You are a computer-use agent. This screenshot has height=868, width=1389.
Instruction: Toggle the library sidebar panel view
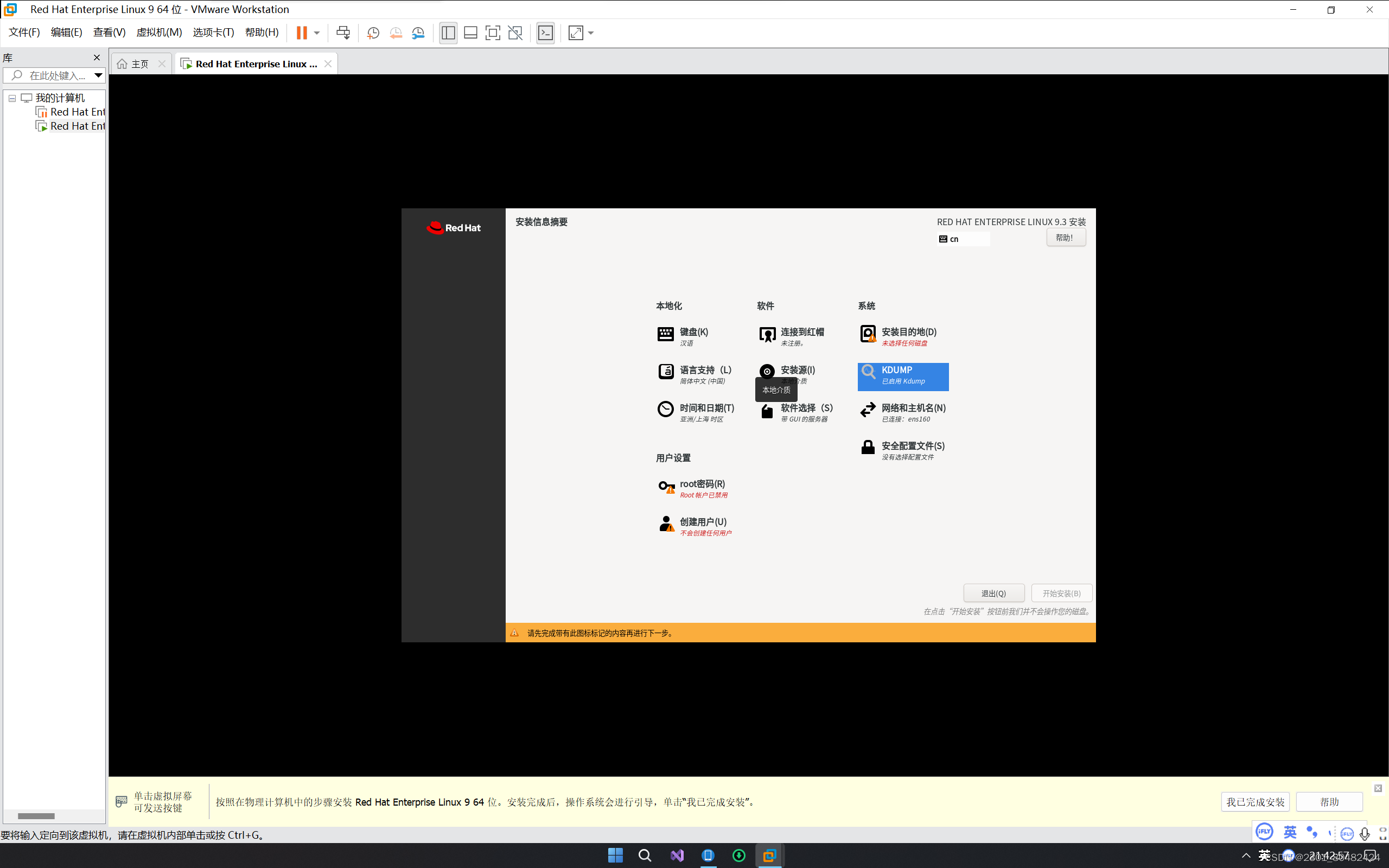(448, 33)
